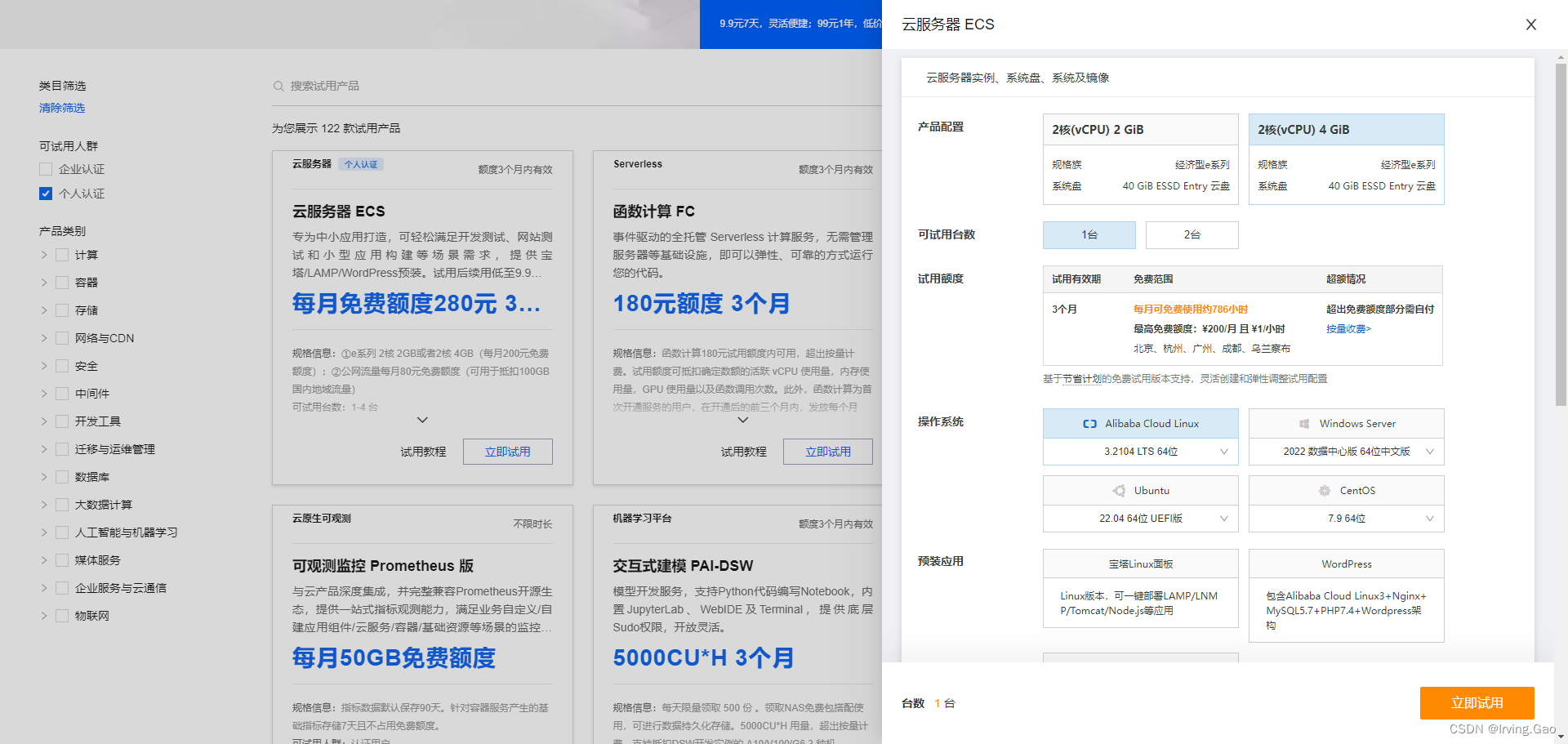Open the 按量收费 link
Viewport: 1568px width, 744px height.
coord(1348,329)
